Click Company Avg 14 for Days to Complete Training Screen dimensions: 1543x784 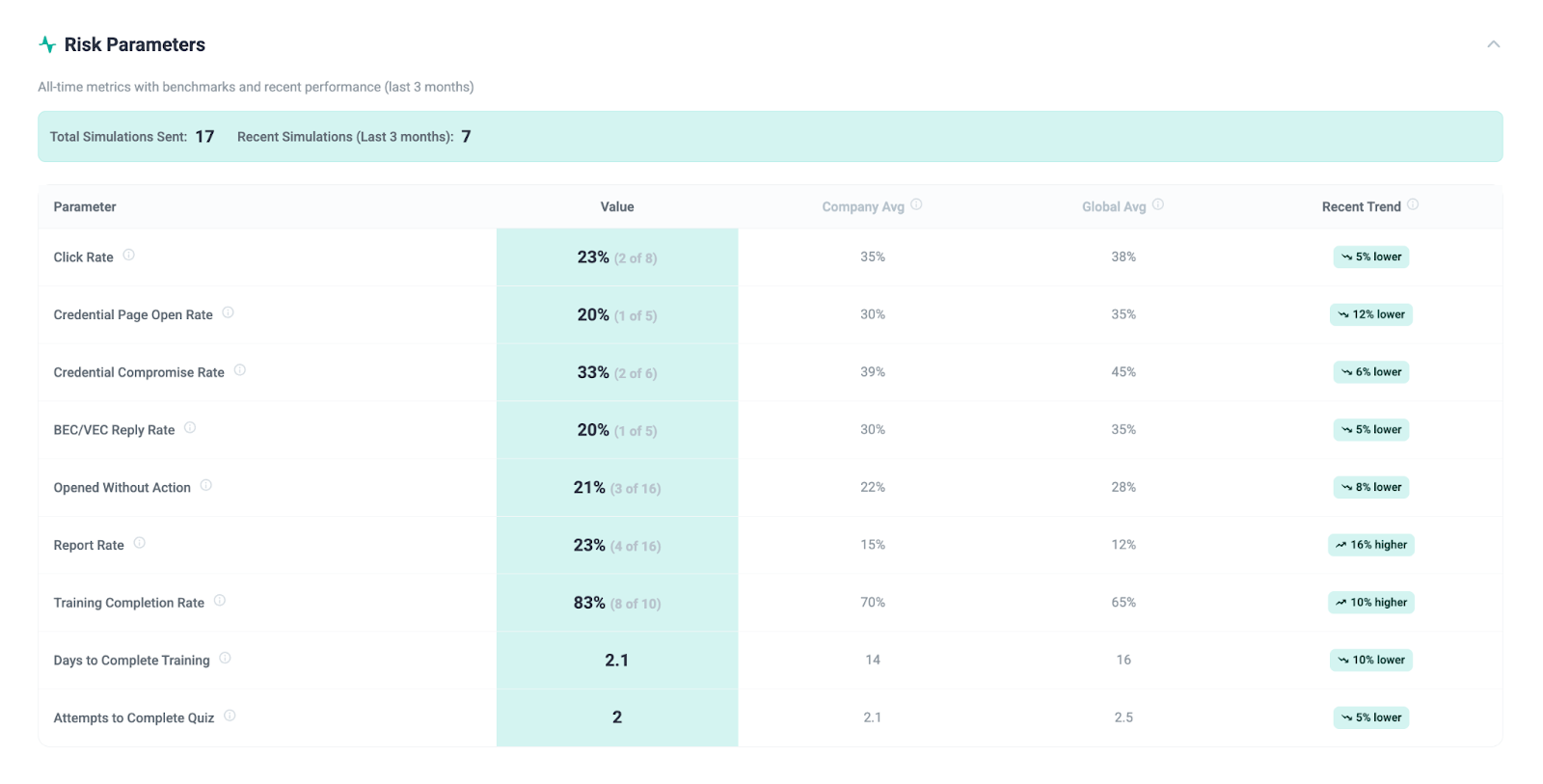tap(873, 661)
